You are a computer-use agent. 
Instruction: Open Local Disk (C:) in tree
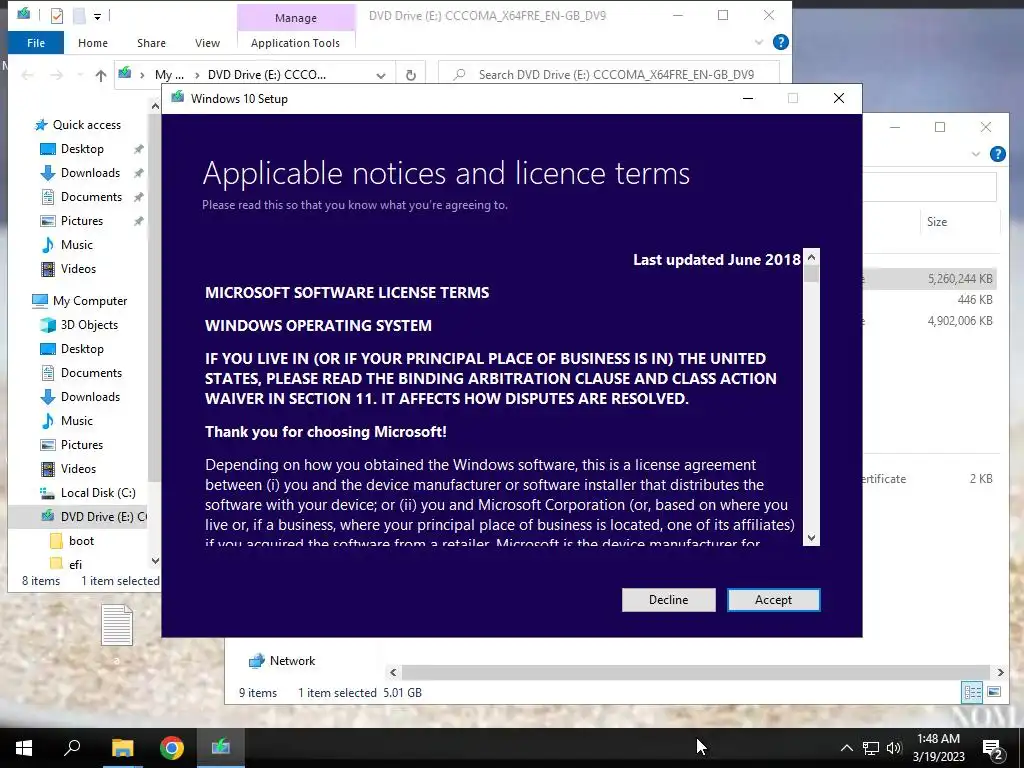[x=98, y=493]
